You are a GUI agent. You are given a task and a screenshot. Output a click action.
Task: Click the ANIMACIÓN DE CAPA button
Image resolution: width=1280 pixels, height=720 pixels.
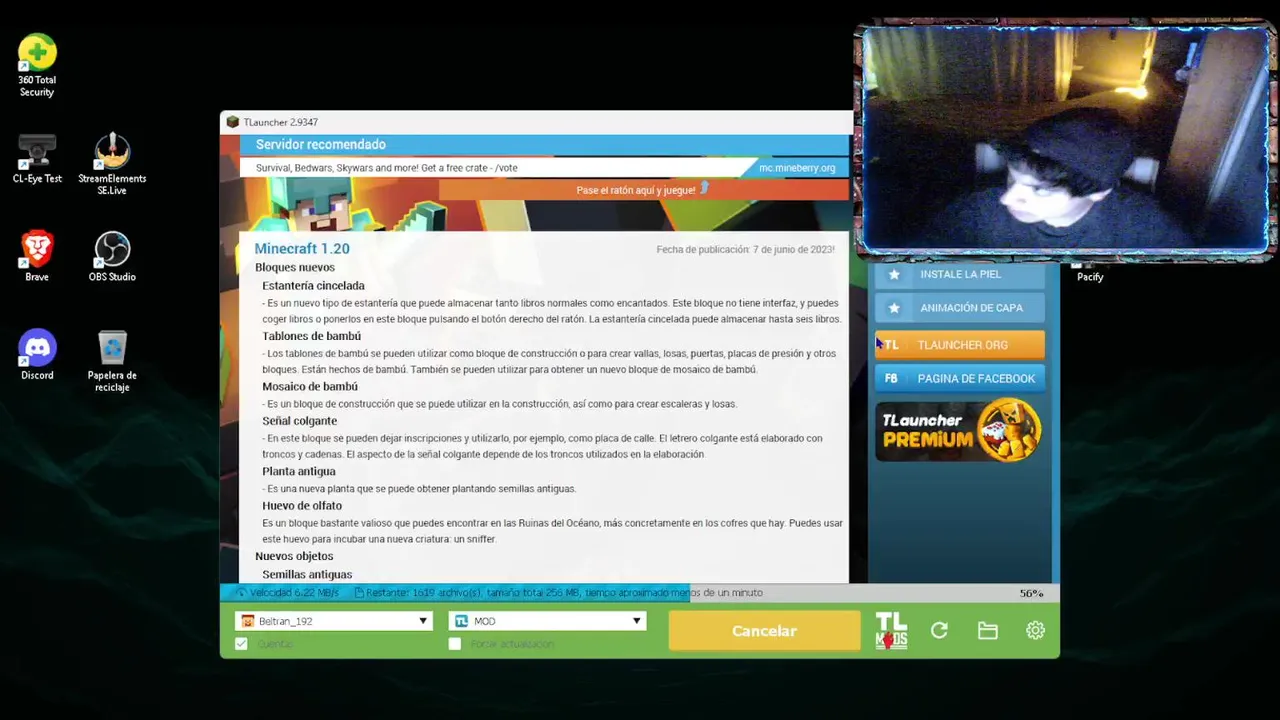(x=960, y=308)
